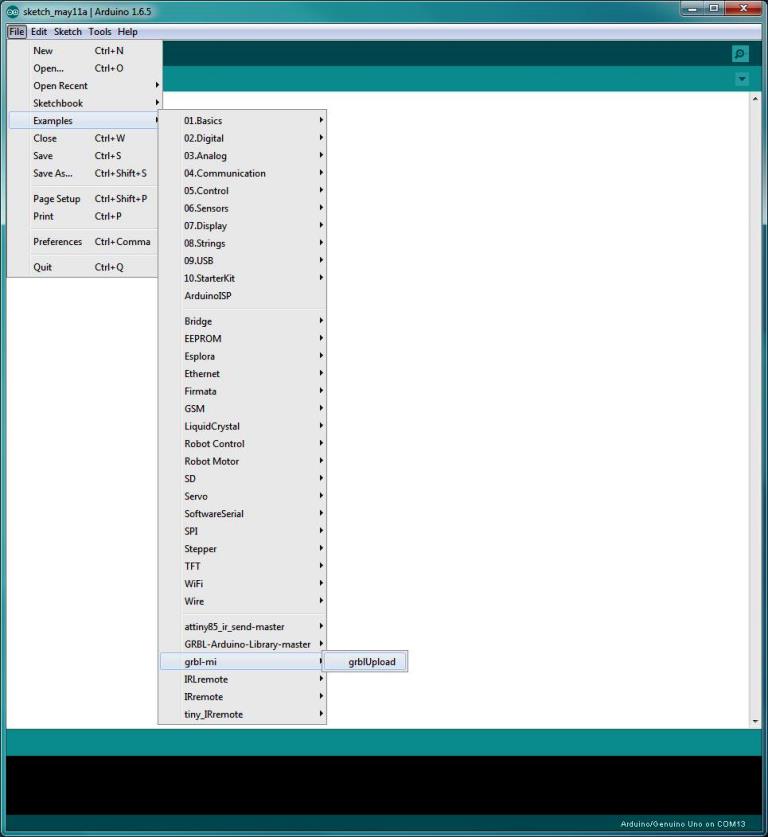This screenshot has height=837, width=768.
Task: Open the 09.USB examples submenu
Action: (242, 260)
